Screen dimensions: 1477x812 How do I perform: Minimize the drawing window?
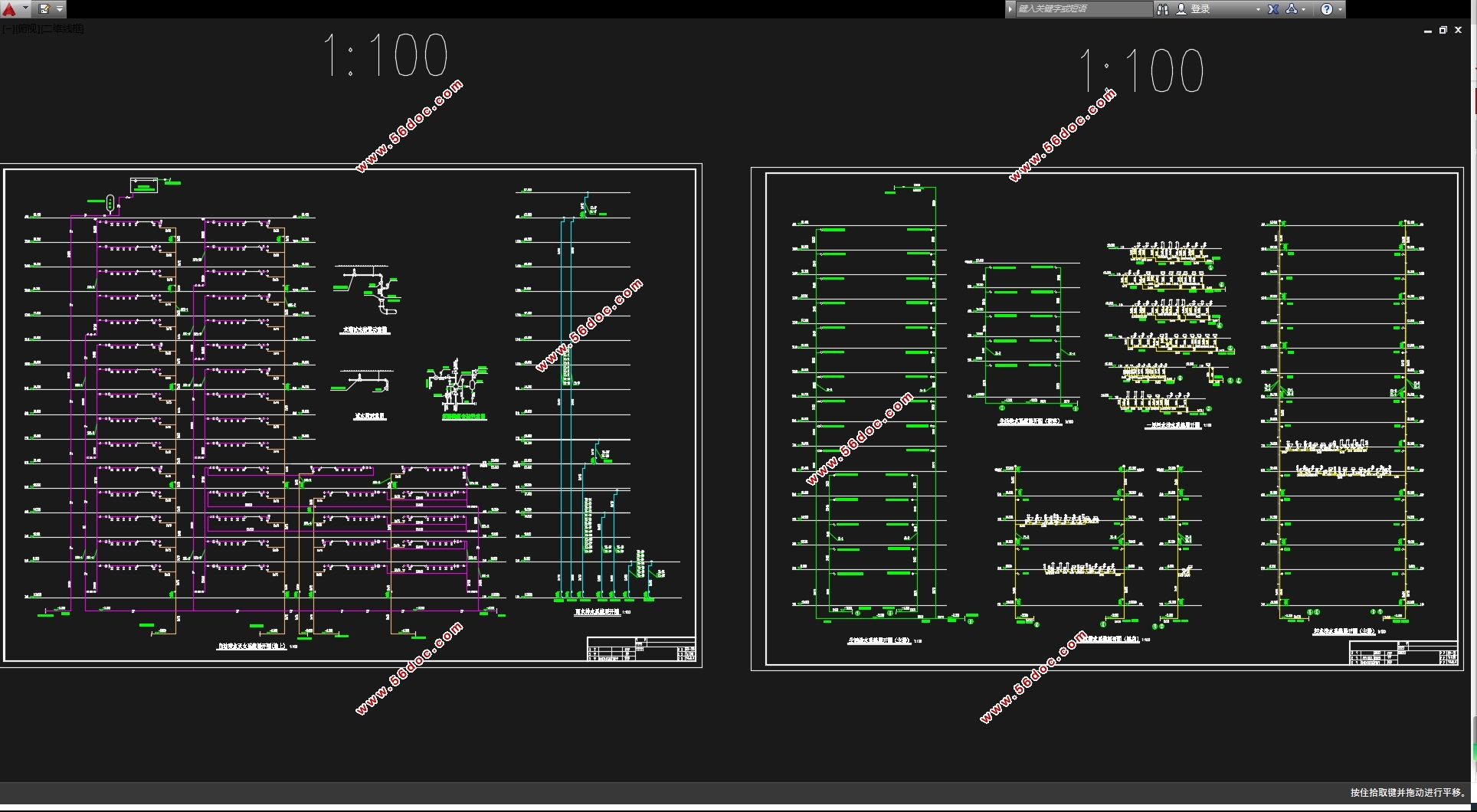click(x=1428, y=31)
